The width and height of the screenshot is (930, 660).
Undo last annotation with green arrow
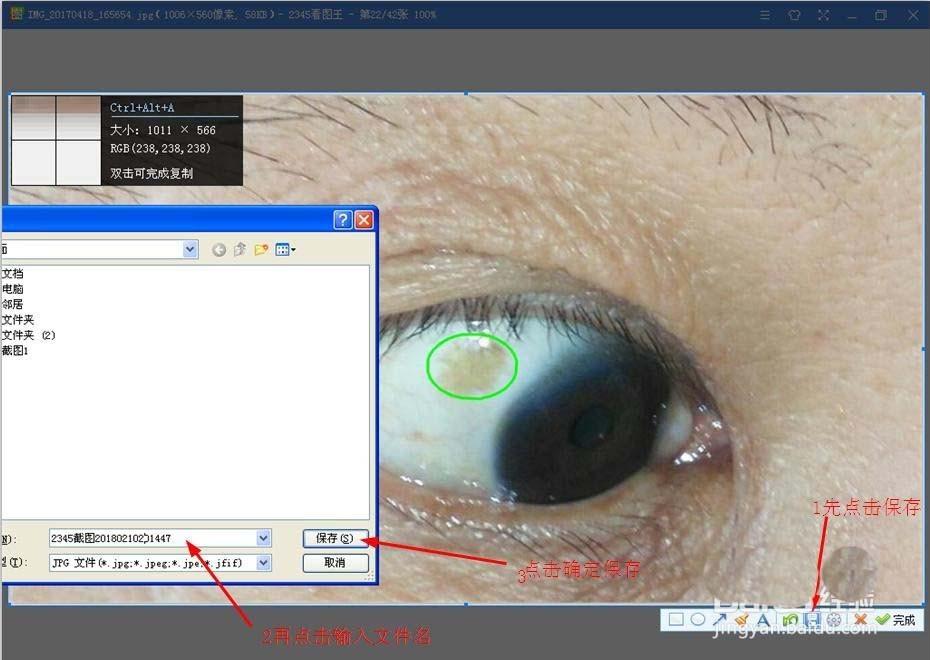[790, 620]
